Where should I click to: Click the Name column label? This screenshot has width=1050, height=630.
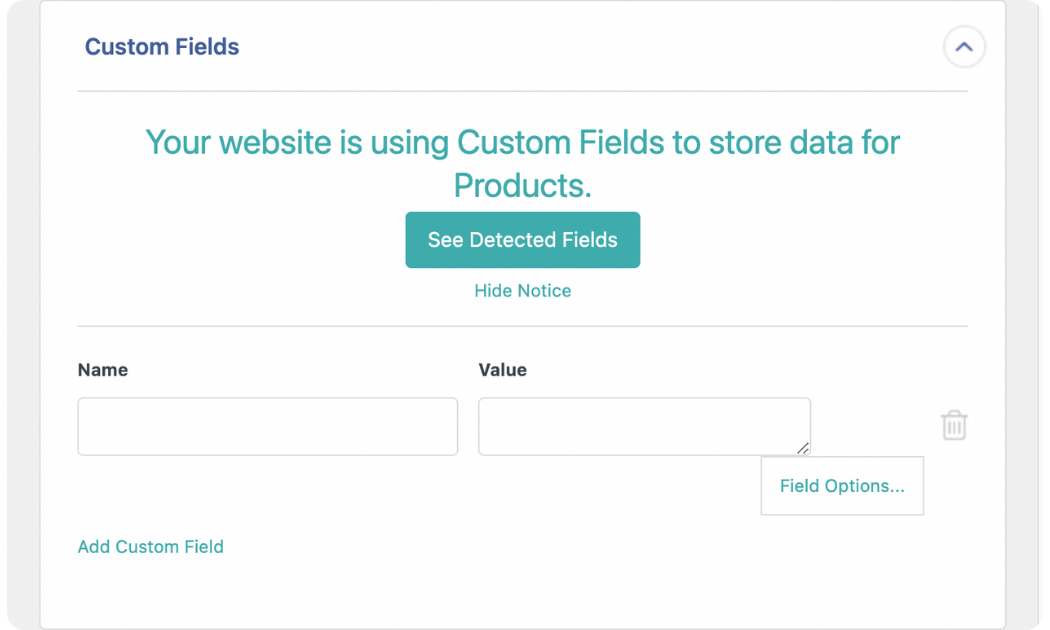103,370
